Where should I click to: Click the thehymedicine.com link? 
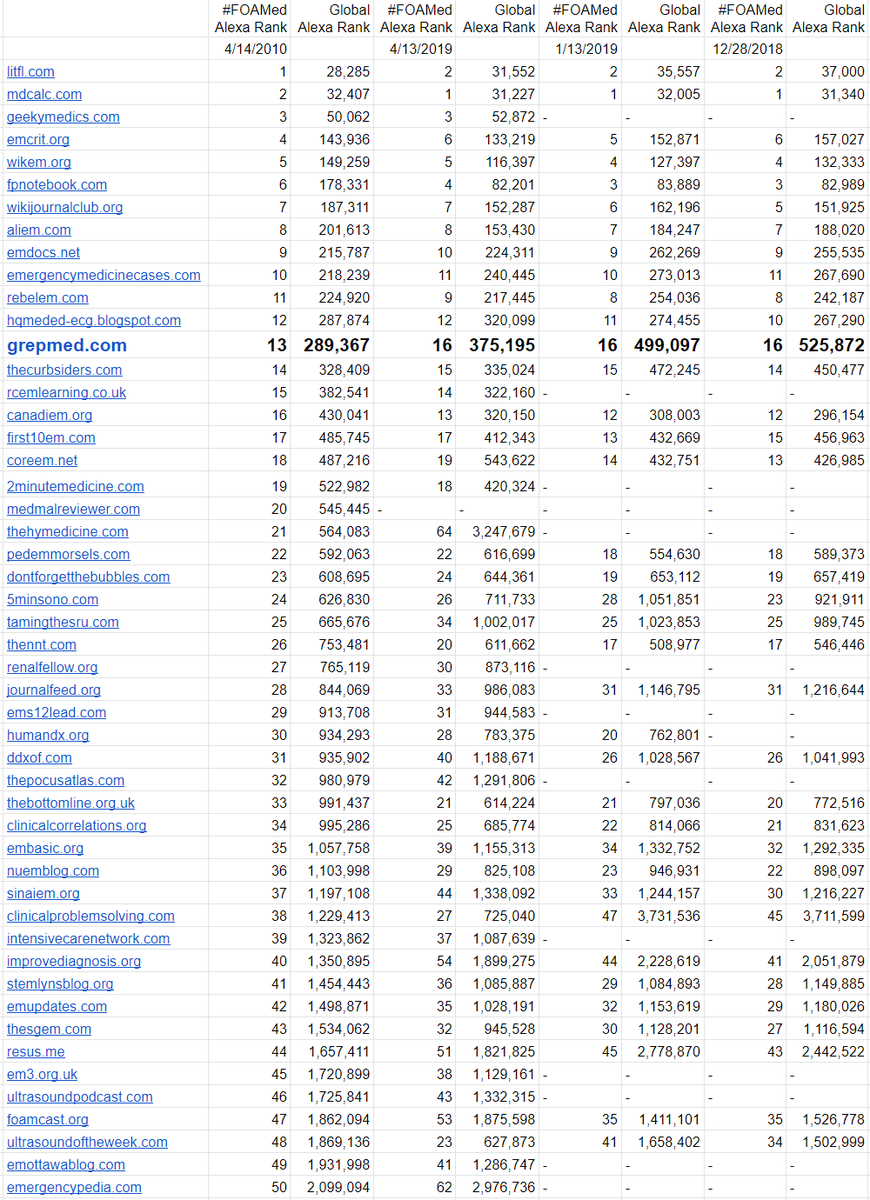pos(68,532)
